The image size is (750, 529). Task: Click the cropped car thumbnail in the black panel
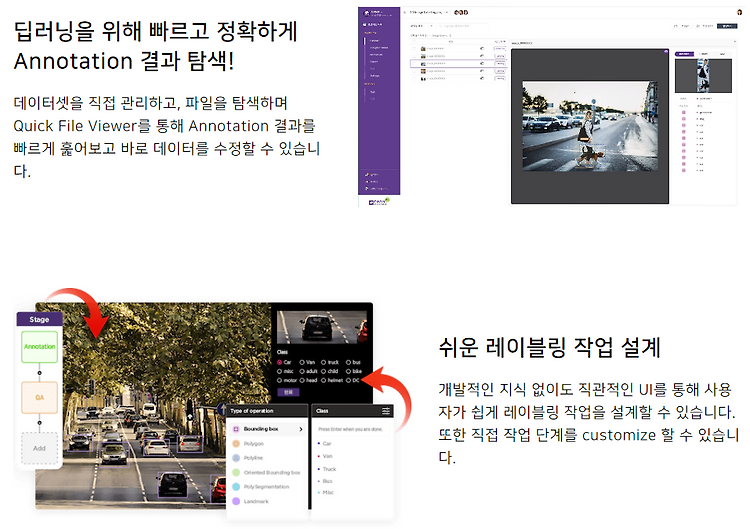(322, 327)
